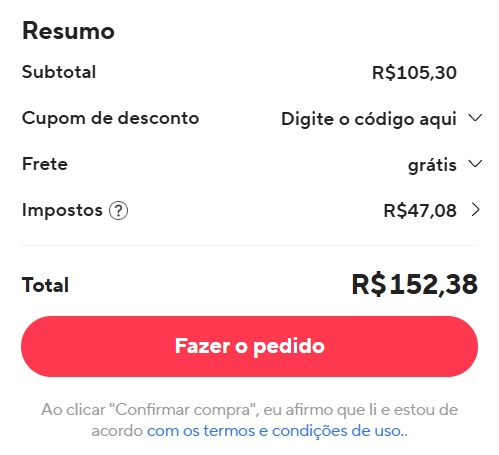Image resolution: width=499 pixels, height=455 pixels.
Task: Click the Subtotal label
Action: (x=59, y=72)
